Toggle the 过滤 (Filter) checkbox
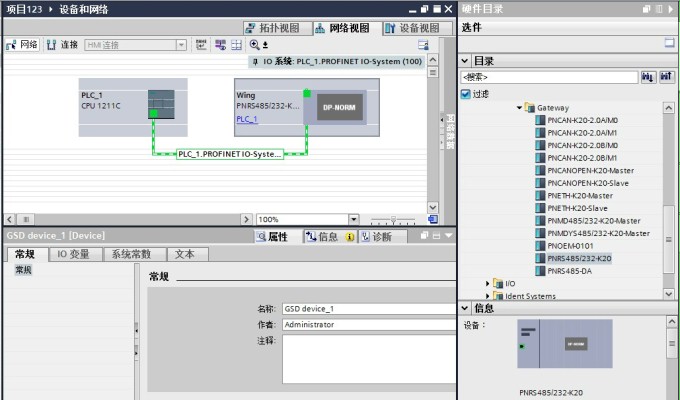This screenshot has width=680, height=400. (x=466, y=94)
